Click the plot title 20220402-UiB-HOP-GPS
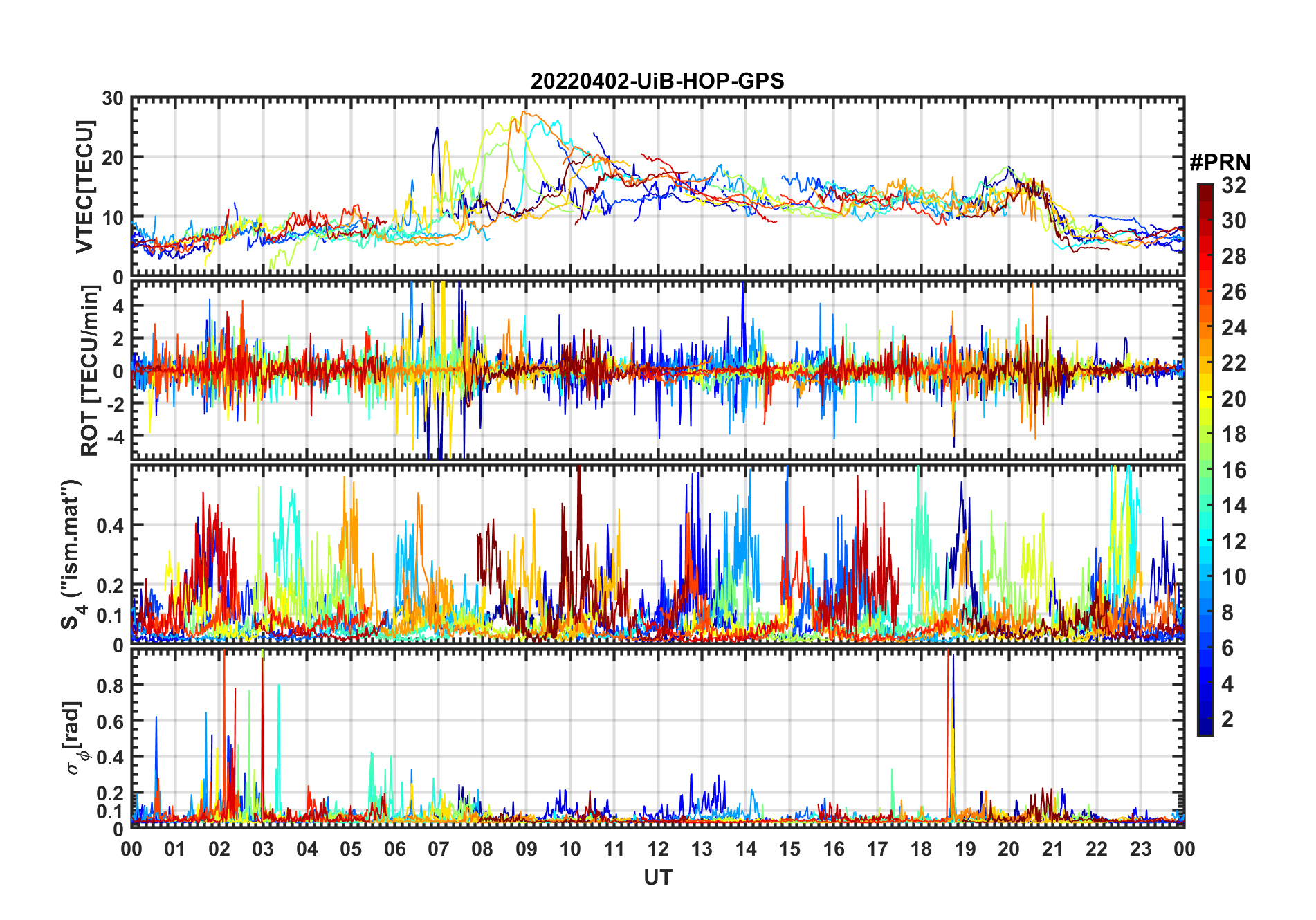Image resolution: width=1316 pixels, height=920 pixels. 657,82
